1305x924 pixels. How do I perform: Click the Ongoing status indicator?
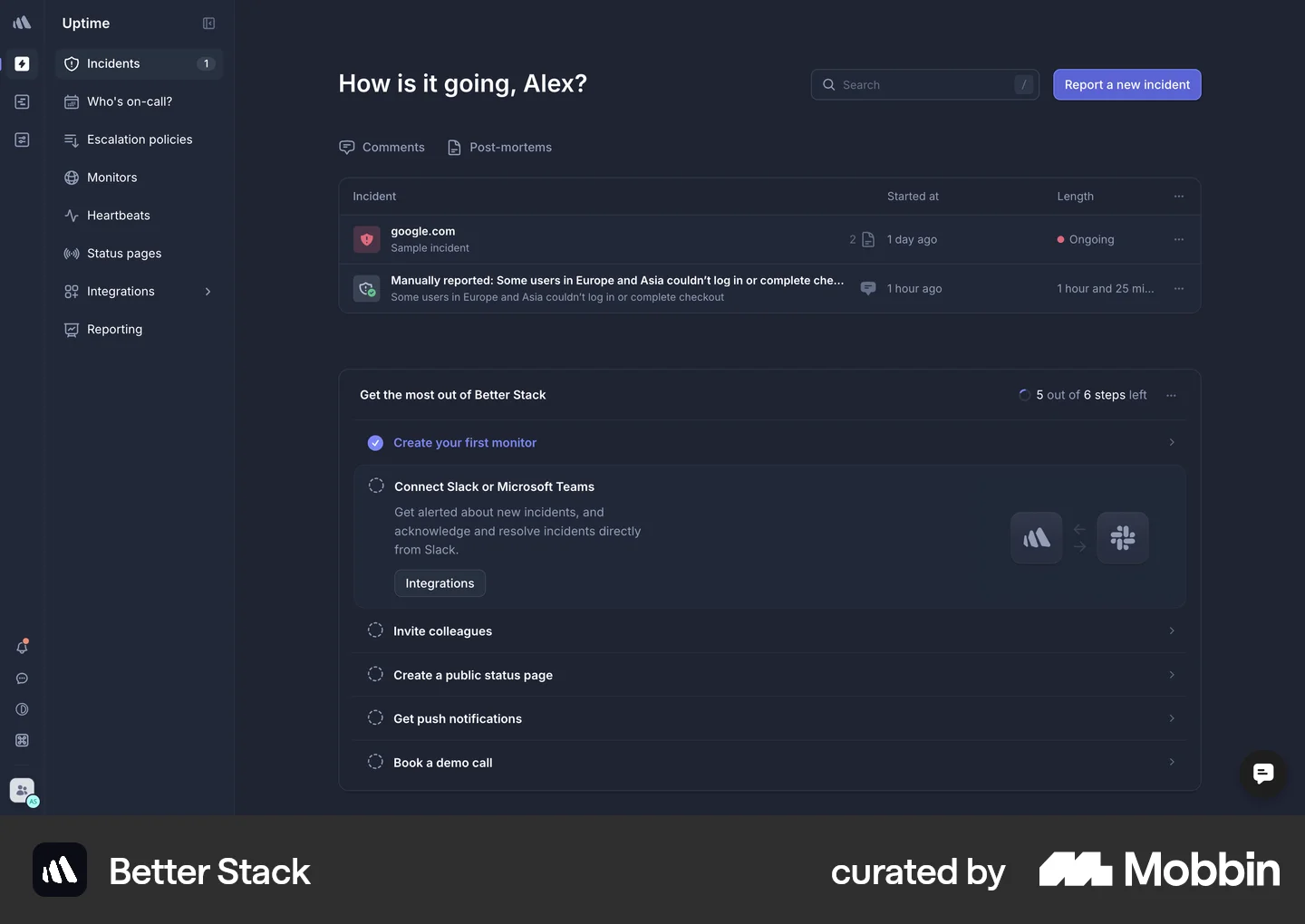tap(1086, 239)
